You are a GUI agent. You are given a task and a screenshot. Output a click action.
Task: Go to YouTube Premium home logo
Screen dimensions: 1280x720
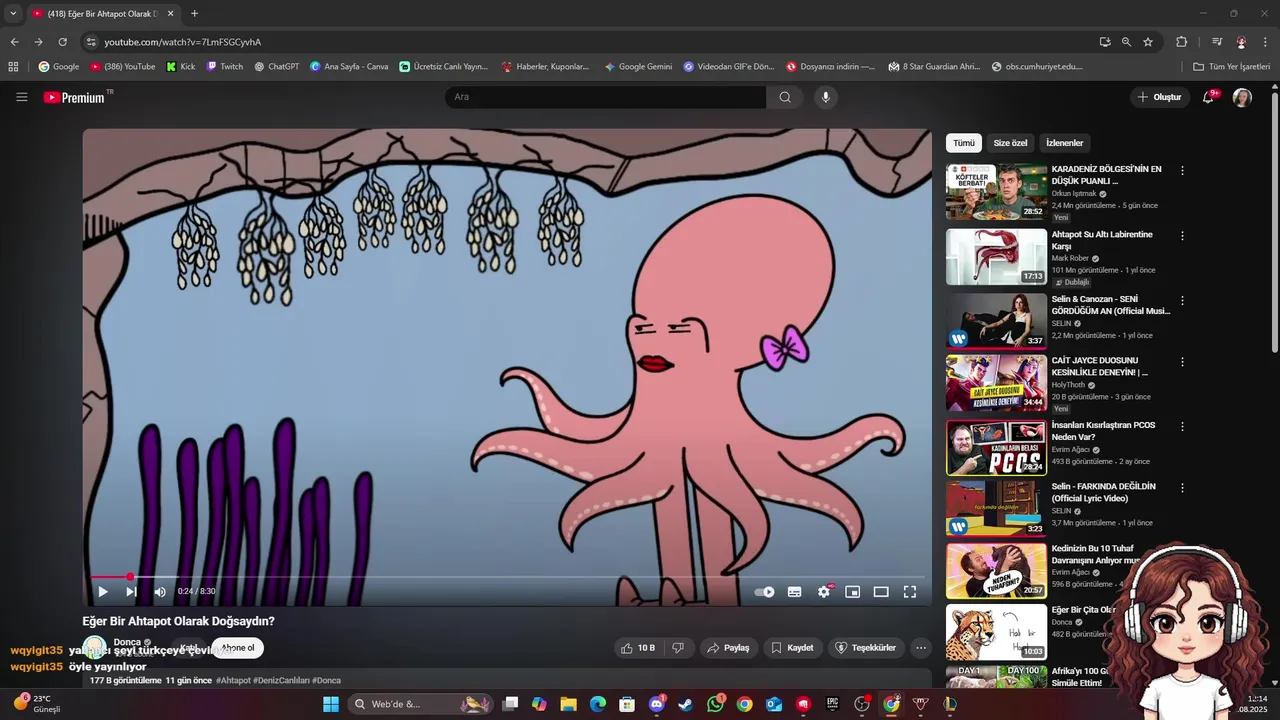click(74, 97)
